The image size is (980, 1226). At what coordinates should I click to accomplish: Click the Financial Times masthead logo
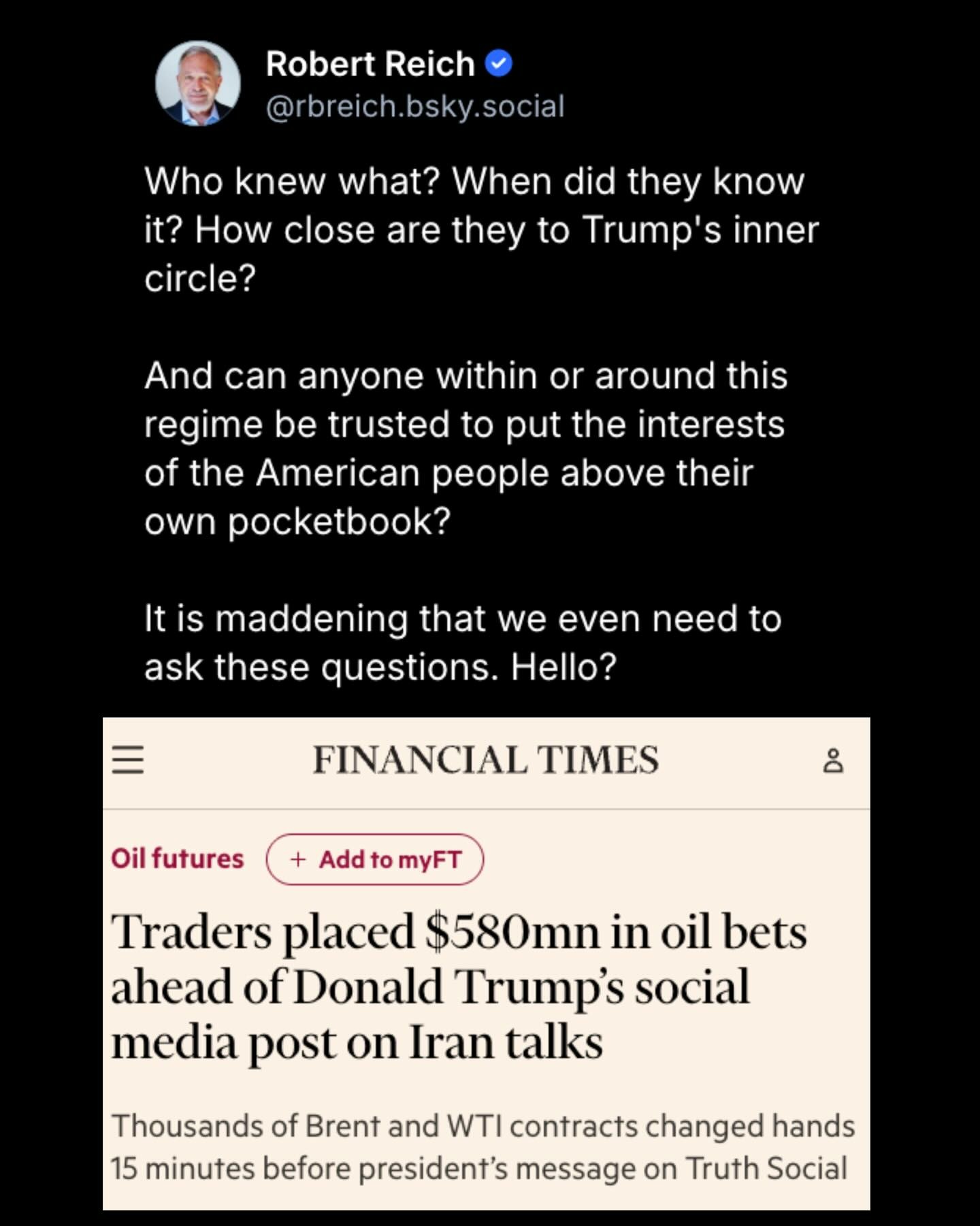[x=485, y=760]
